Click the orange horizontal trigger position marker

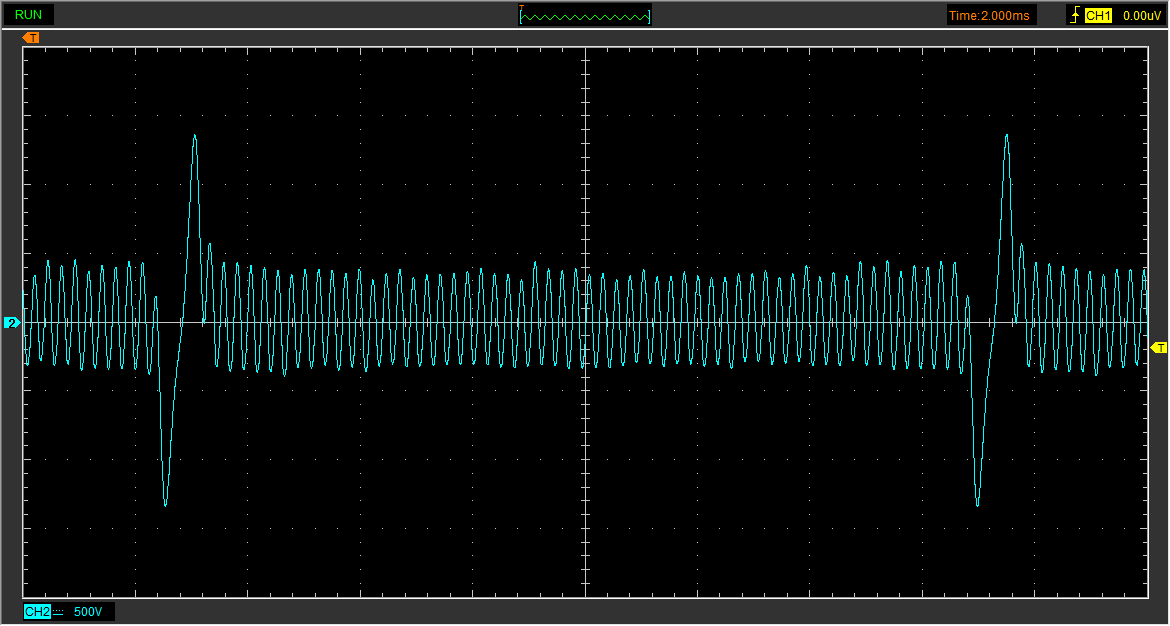pyautogui.click(x=31, y=37)
